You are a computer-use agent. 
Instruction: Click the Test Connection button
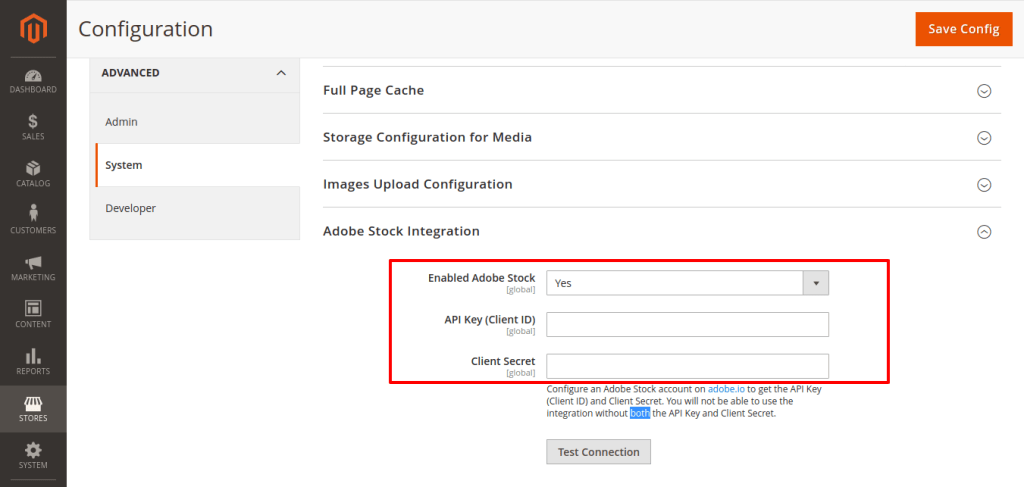[598, 452]
